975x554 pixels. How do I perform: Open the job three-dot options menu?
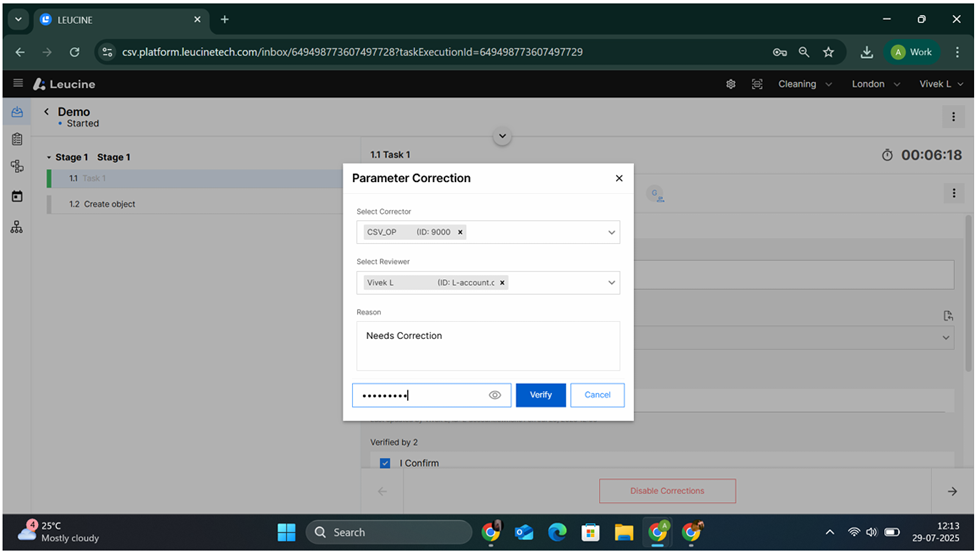tap(953, 117)
